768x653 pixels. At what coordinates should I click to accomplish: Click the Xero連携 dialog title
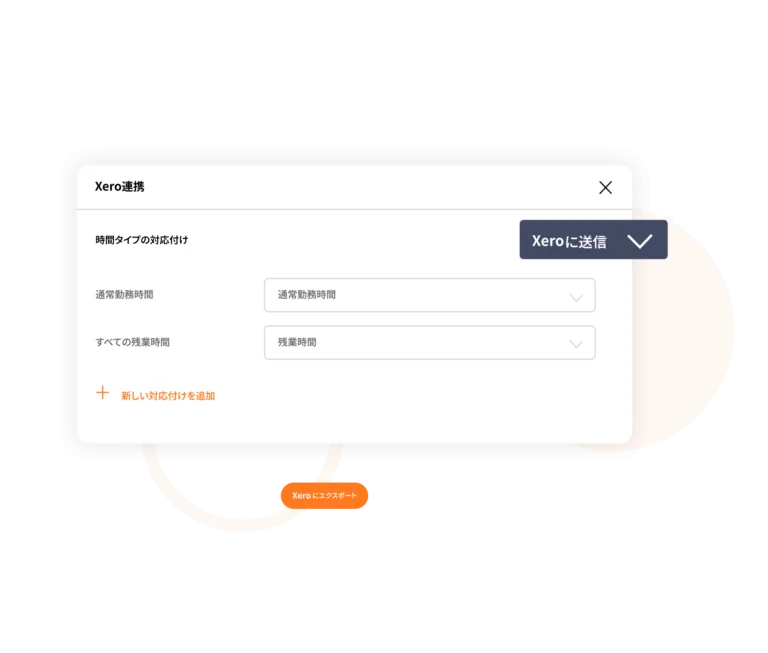pyautogui.click(x=120, y=187)
